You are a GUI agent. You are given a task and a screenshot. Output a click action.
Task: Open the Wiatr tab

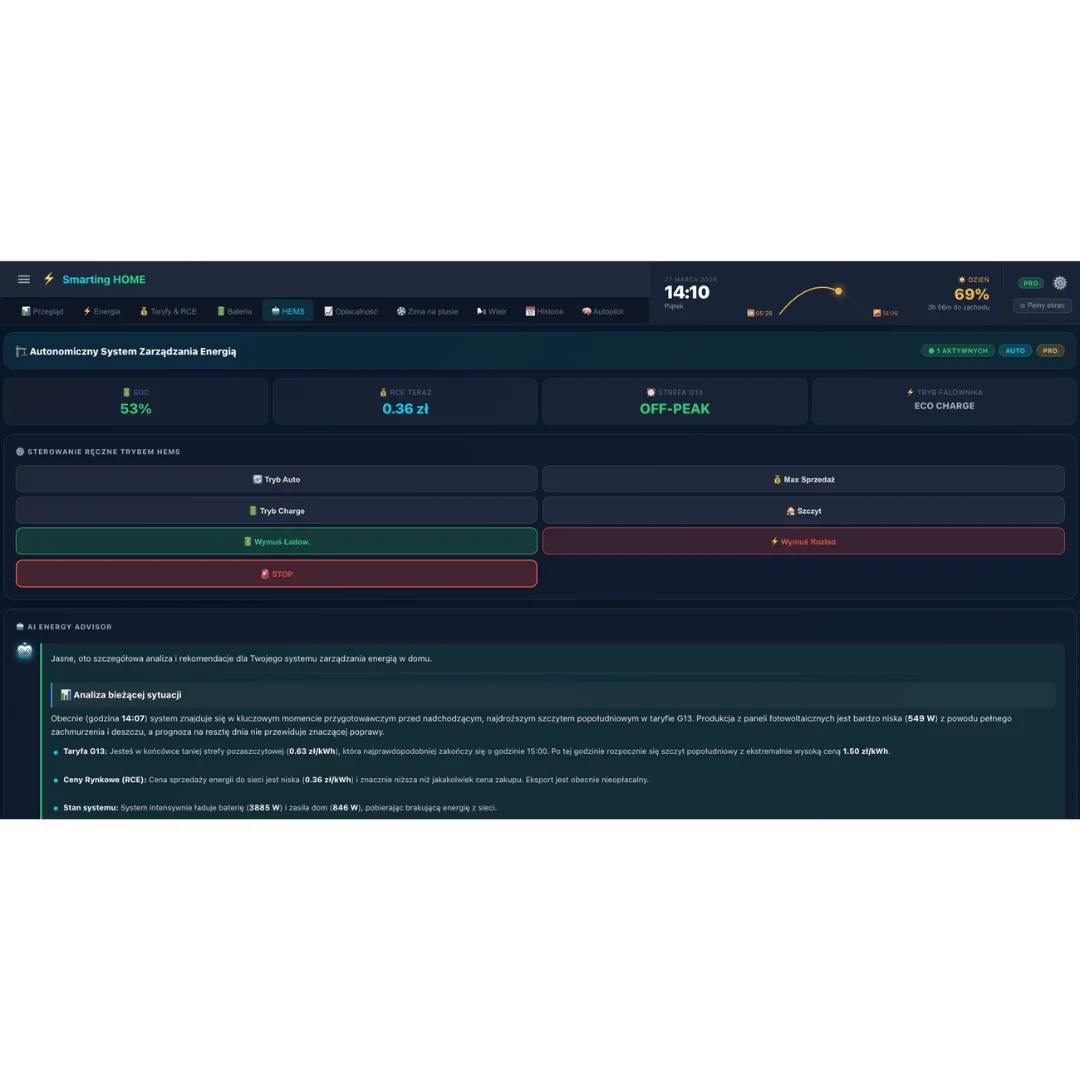coord(491,311)
